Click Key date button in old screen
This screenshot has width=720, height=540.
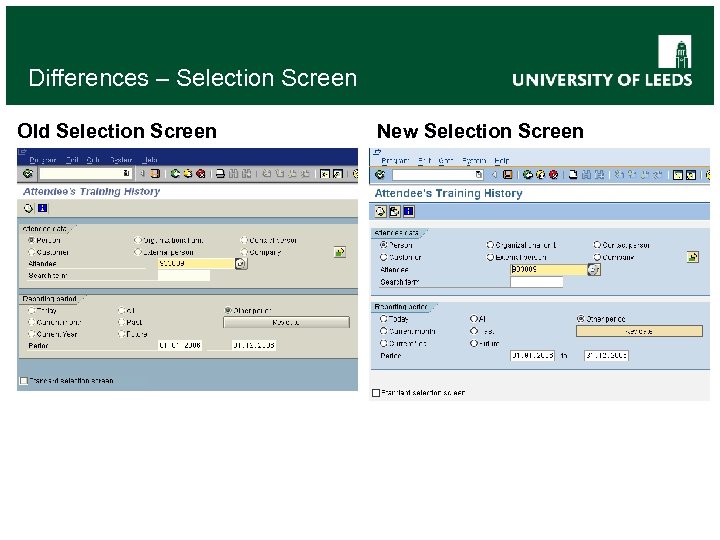click(x=287, y=322)
